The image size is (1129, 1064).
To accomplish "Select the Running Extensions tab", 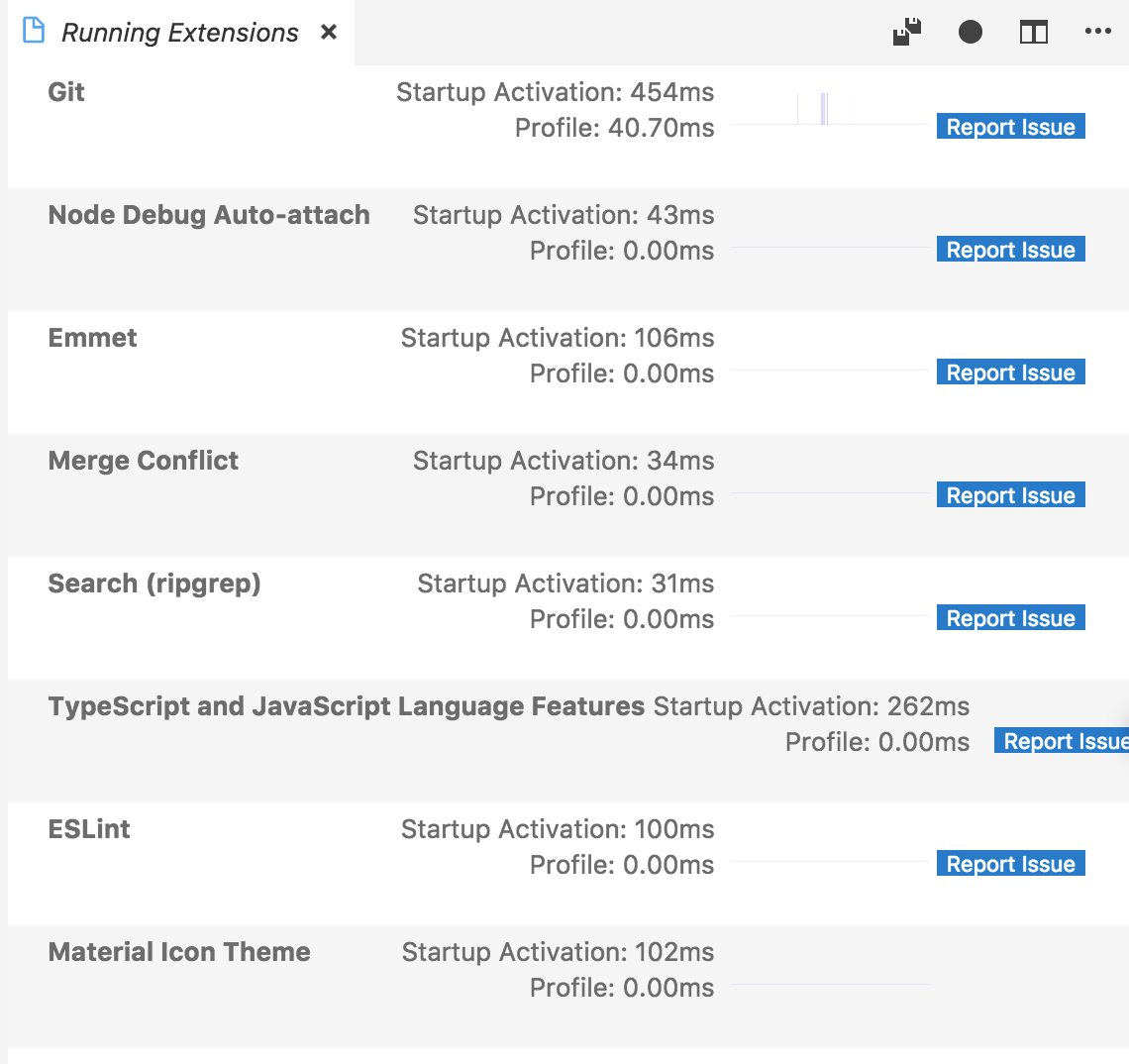I will click(178, 32).
